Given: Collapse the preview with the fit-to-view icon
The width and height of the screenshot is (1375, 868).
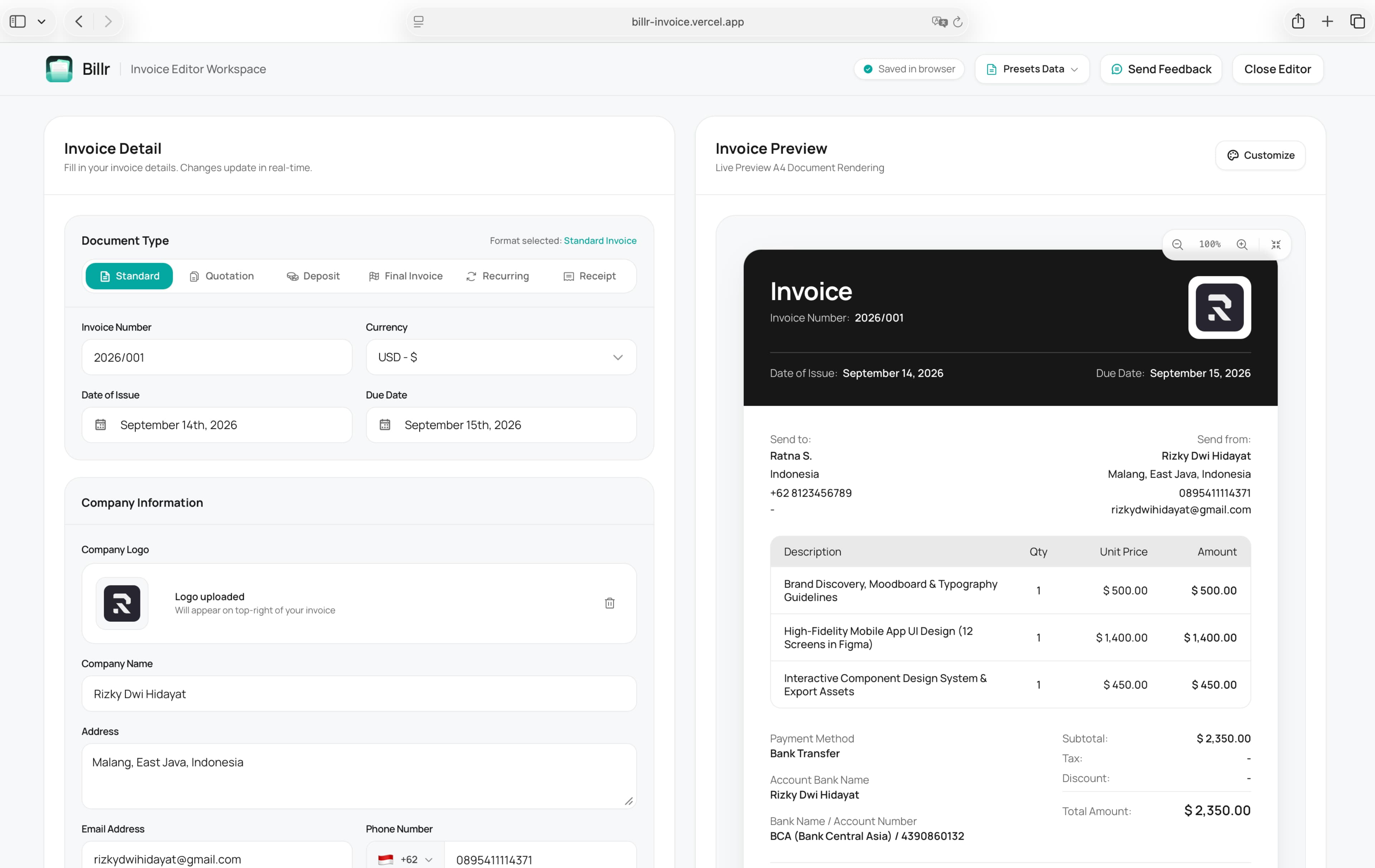Looking at the screenshot, I should [1276, 245].
